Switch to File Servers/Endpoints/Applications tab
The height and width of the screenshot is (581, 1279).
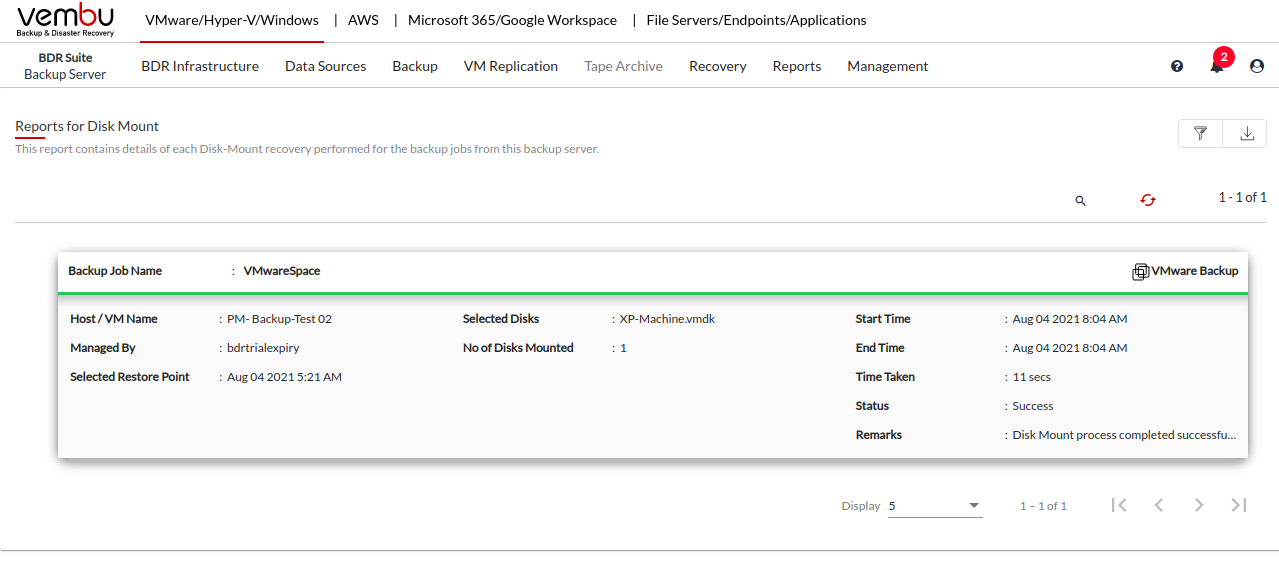pos(757,20)
